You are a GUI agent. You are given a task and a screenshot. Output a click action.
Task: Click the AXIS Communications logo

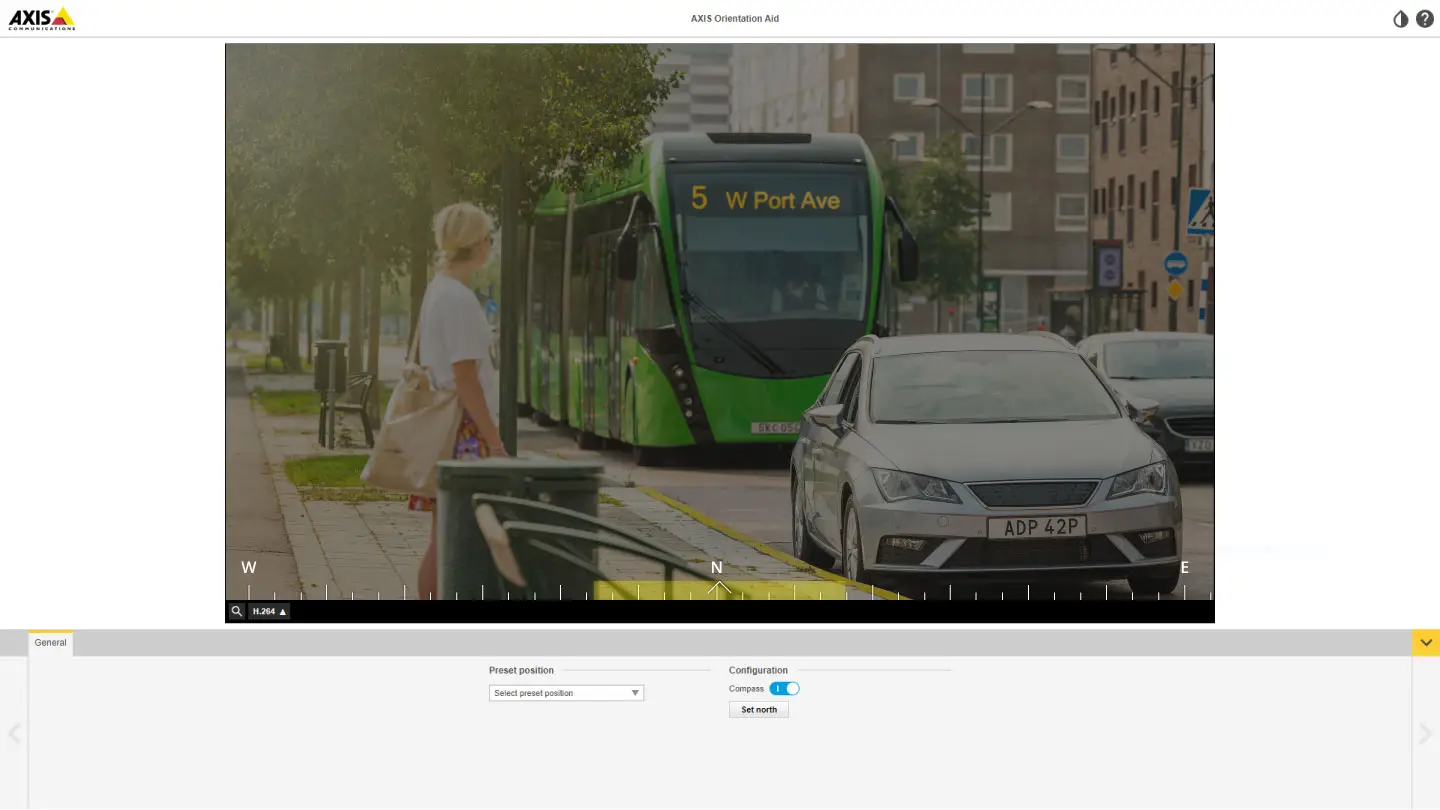click(42, 18)
